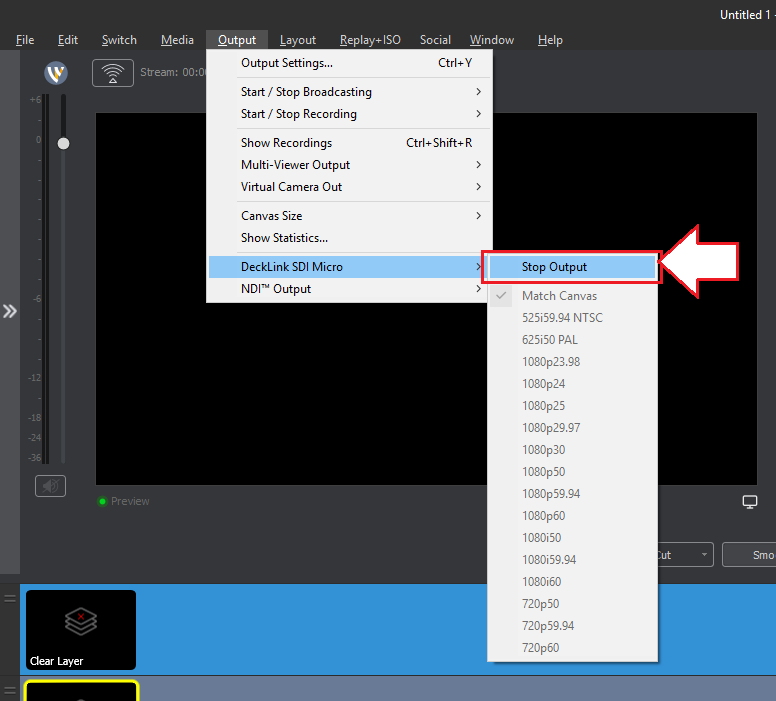Choose Show Recordings menu entry
Screen dimensions: 776x701
click(349, 143)
